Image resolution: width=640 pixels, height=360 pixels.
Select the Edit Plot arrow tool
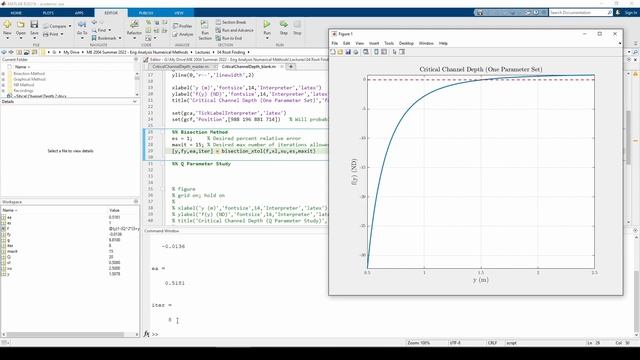(394, 52)
